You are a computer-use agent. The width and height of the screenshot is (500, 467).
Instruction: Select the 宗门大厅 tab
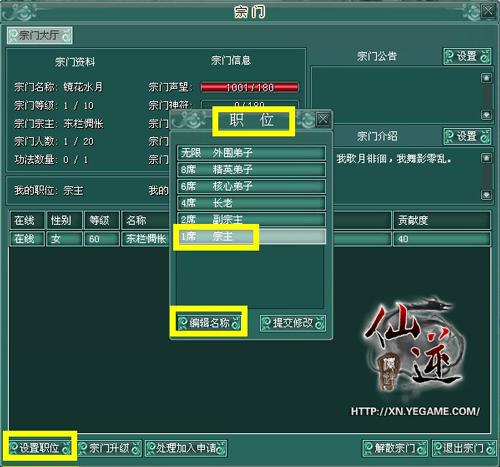click(39, 35)
